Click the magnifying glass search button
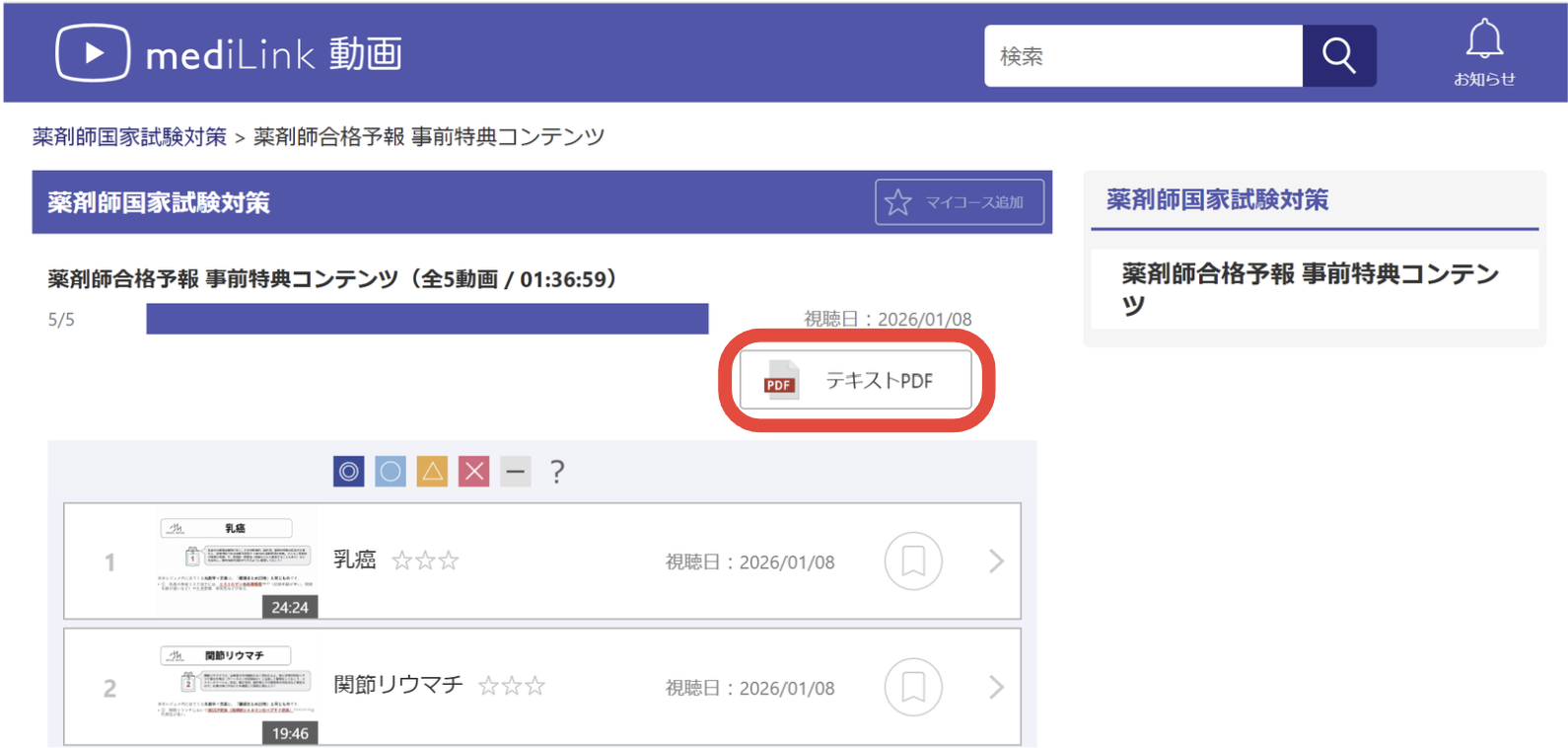 (x=1338, y=56)
